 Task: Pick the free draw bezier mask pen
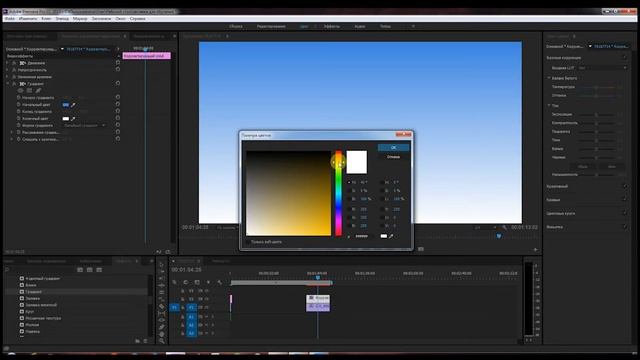pos(38,91)
